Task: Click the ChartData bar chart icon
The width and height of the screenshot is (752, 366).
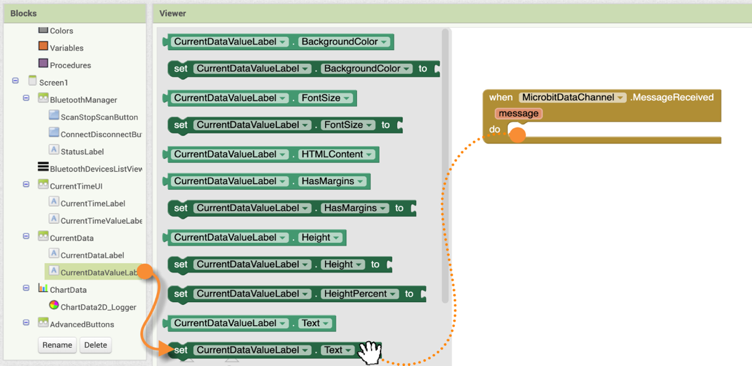Action: click(43, 289)
